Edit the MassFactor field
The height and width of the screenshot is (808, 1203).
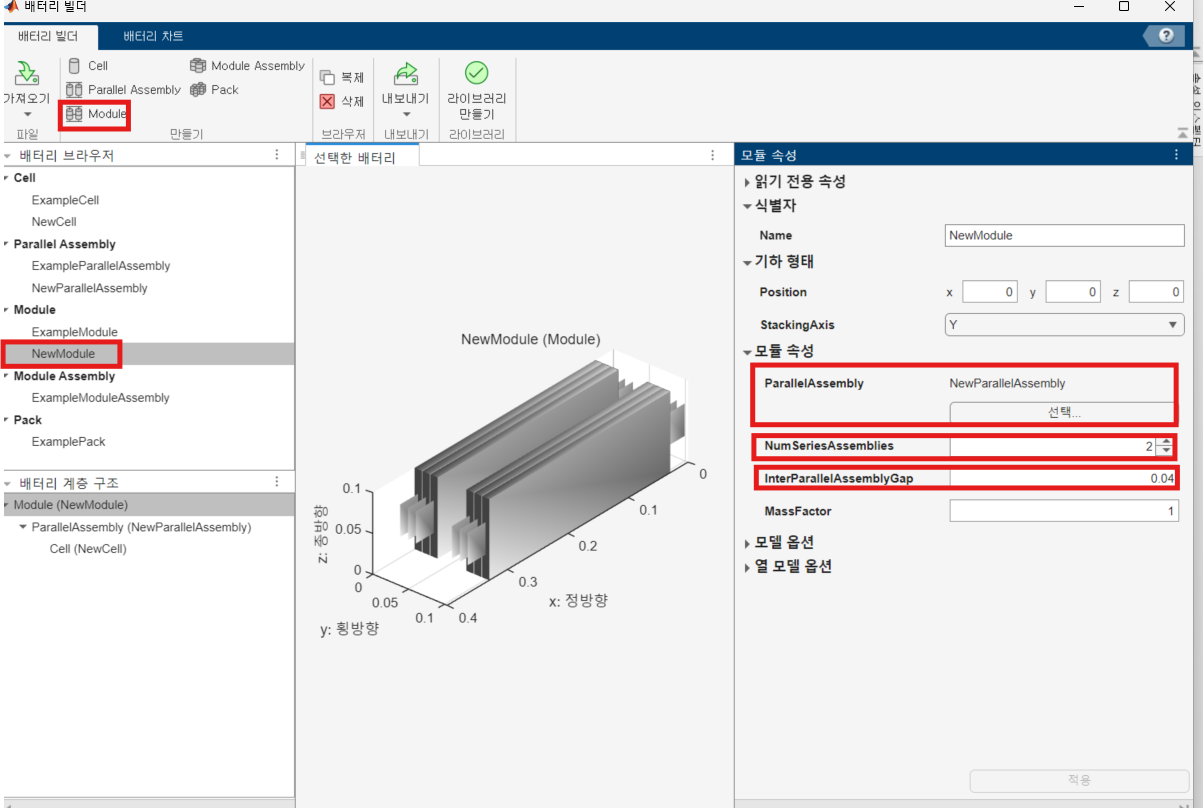[1064, 511]
